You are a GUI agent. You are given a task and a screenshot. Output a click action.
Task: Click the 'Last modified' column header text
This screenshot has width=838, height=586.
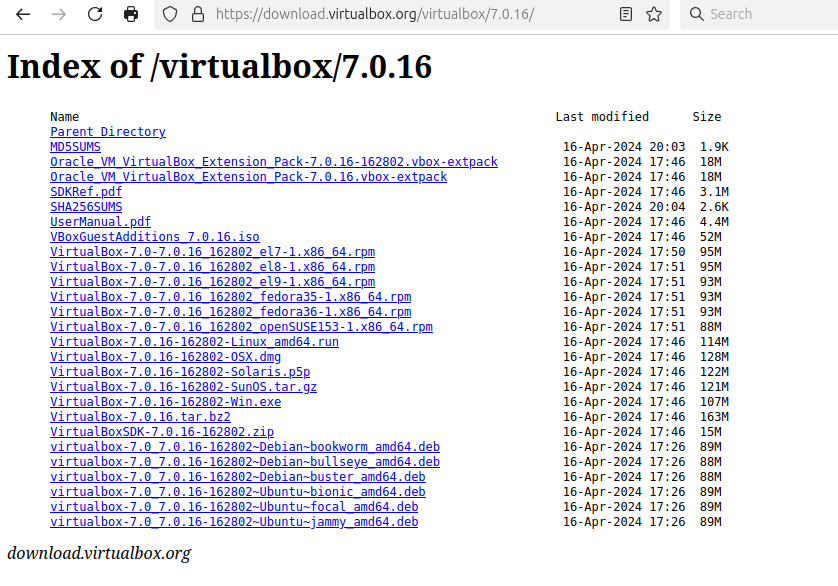pos(602,117)
